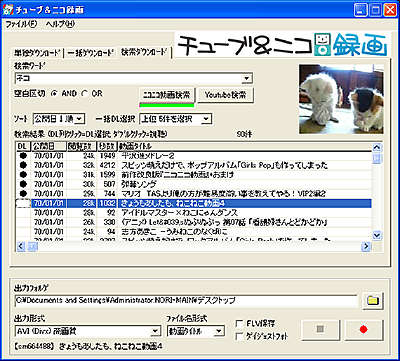Open the ソート 公開日 dropdown

tap(79, 118)
